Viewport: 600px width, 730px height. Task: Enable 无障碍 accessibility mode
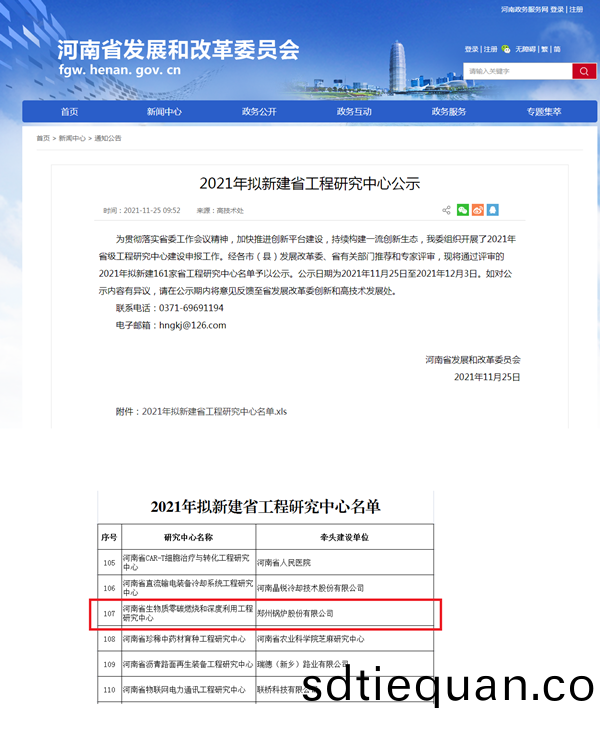click(x=525, y=49)
